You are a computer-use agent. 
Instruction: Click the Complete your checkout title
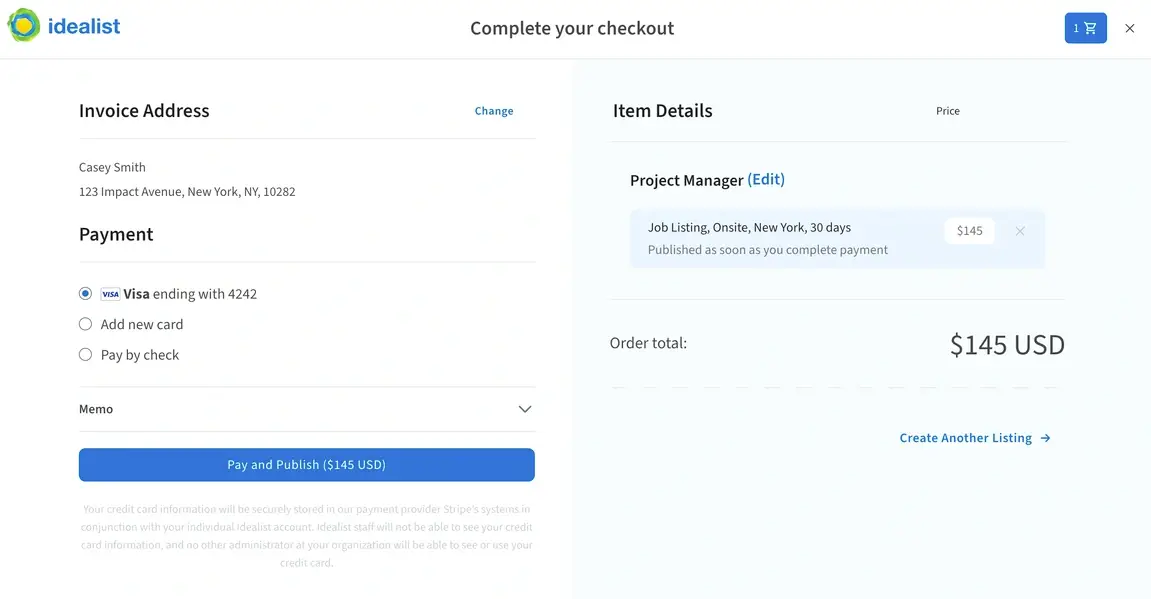(x=571, y=28)
